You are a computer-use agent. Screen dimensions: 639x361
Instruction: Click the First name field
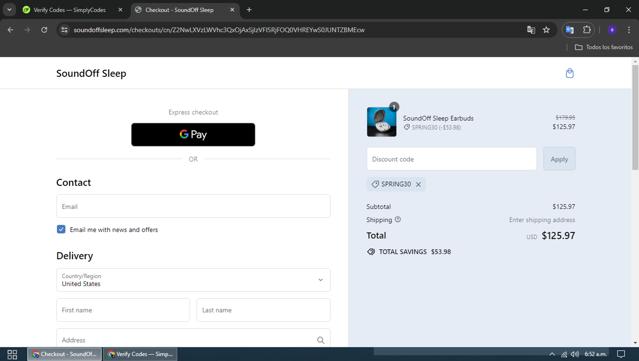point(123,310)
